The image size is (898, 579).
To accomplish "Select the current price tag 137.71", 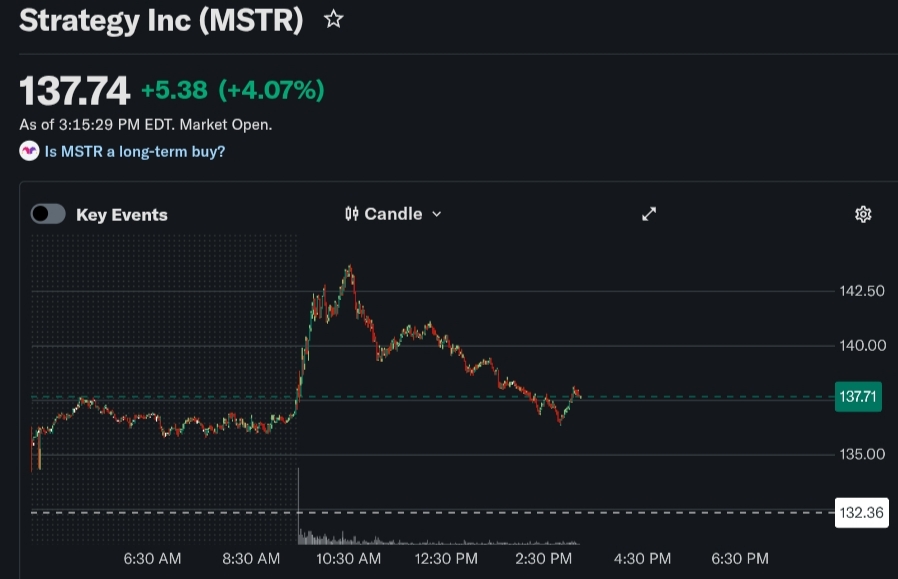I will (x=857, y=397).
